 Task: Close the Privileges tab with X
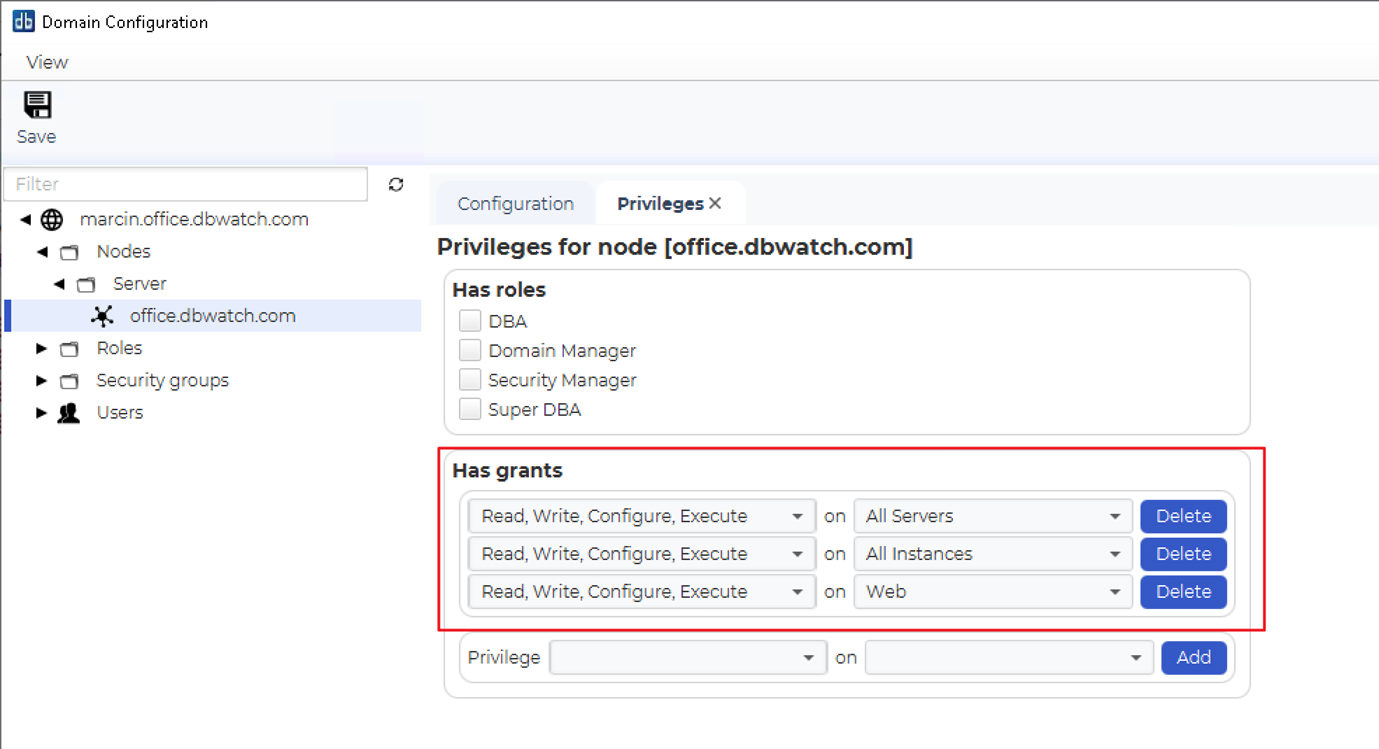pos(715,203)
